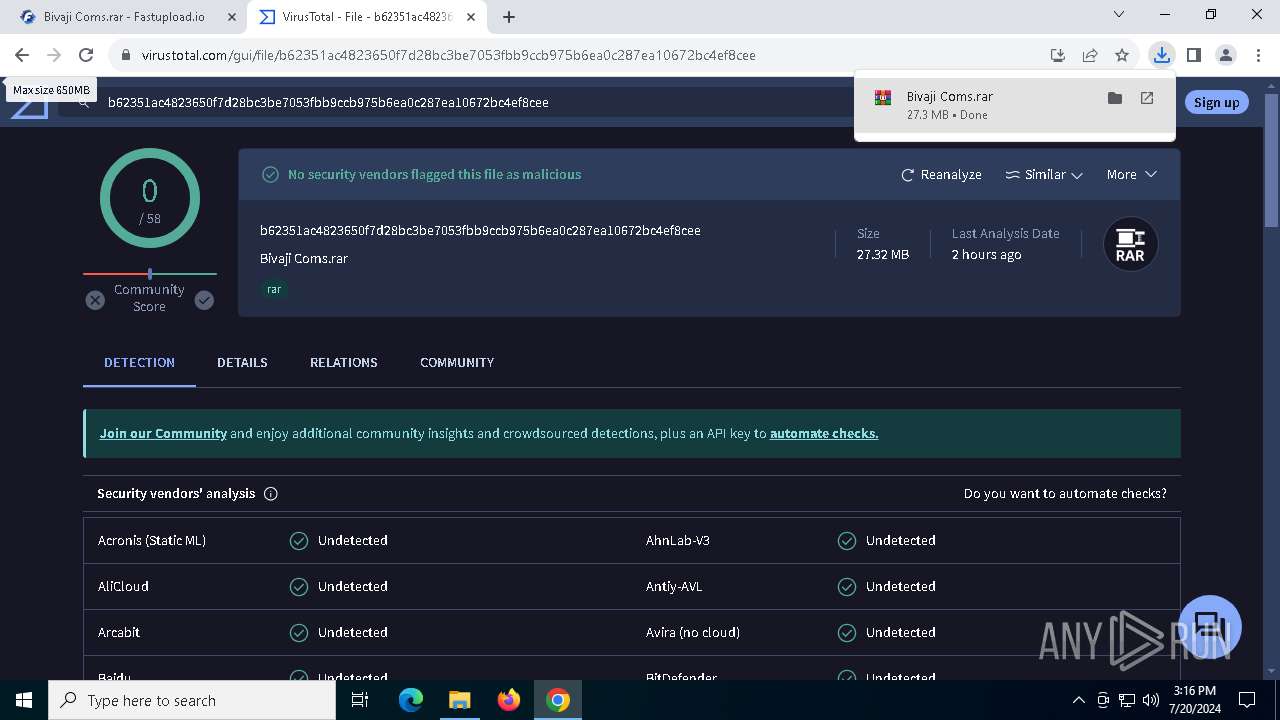
Task: Open downloads page in new tab icon
Action: click(x=1147, y=98)
